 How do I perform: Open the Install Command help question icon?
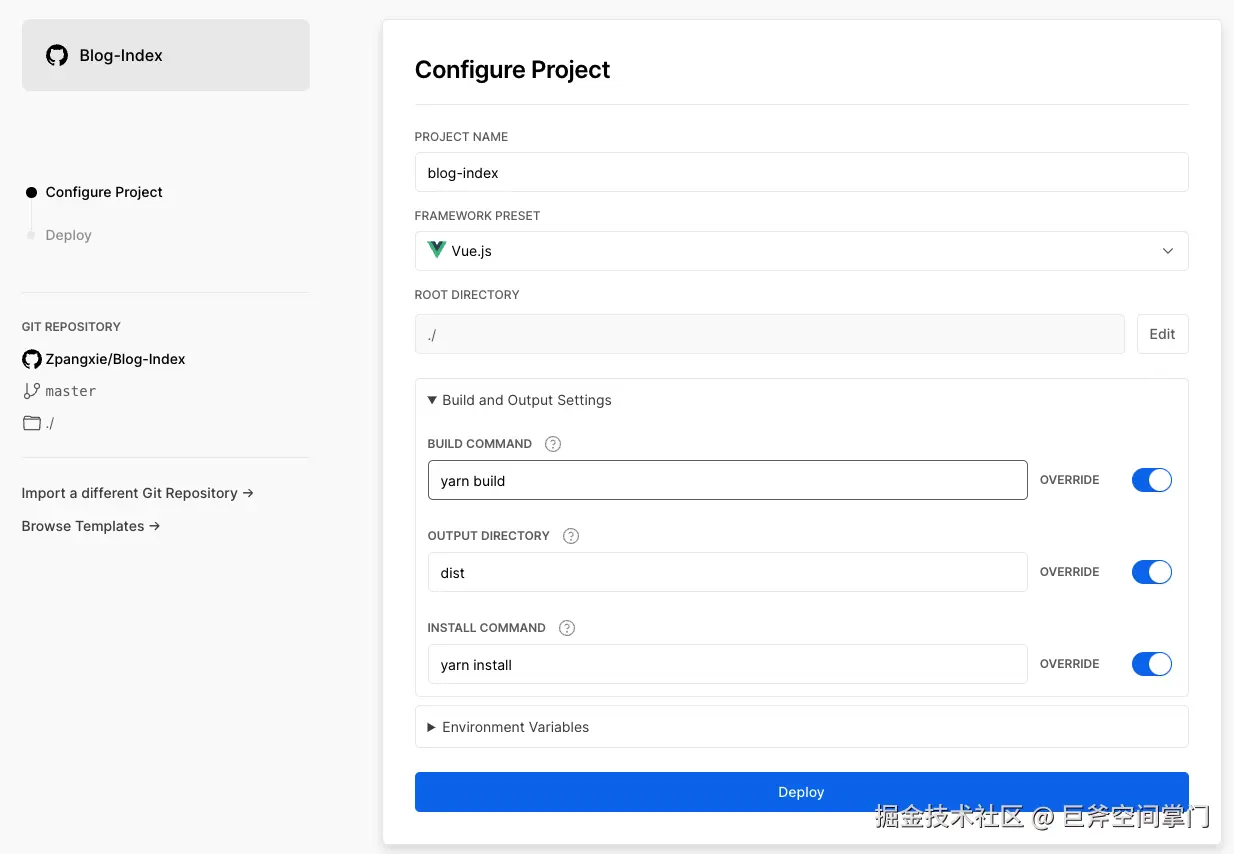point(567,628)
